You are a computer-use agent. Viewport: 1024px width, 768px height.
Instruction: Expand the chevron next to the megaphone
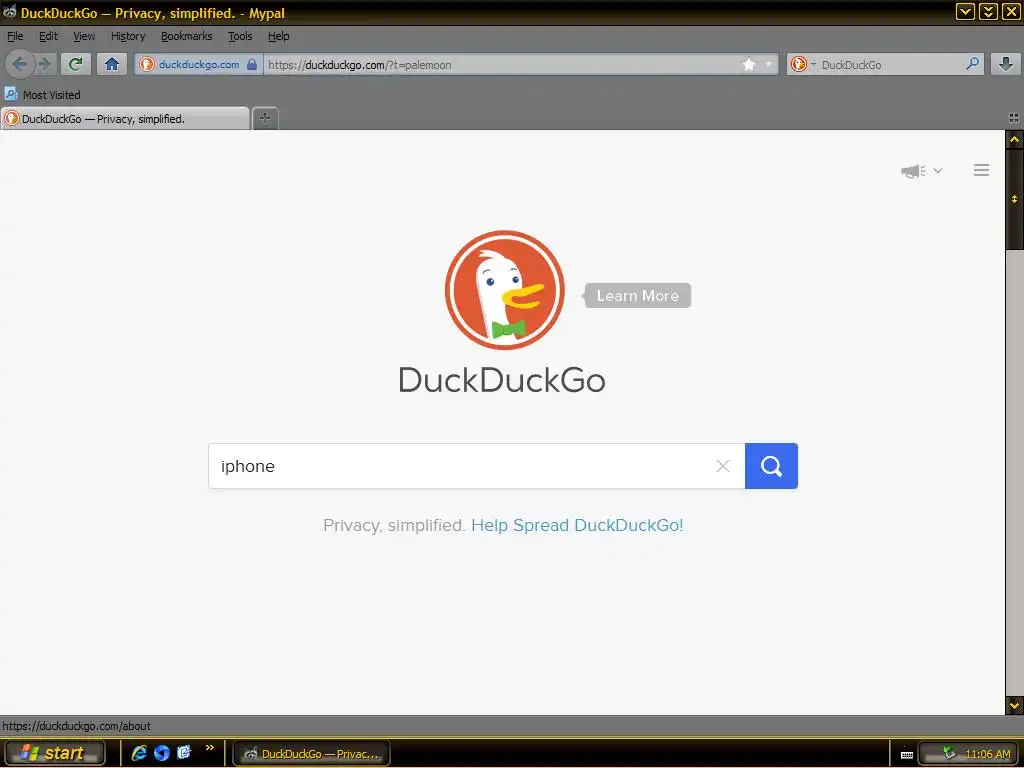(938, 170)
